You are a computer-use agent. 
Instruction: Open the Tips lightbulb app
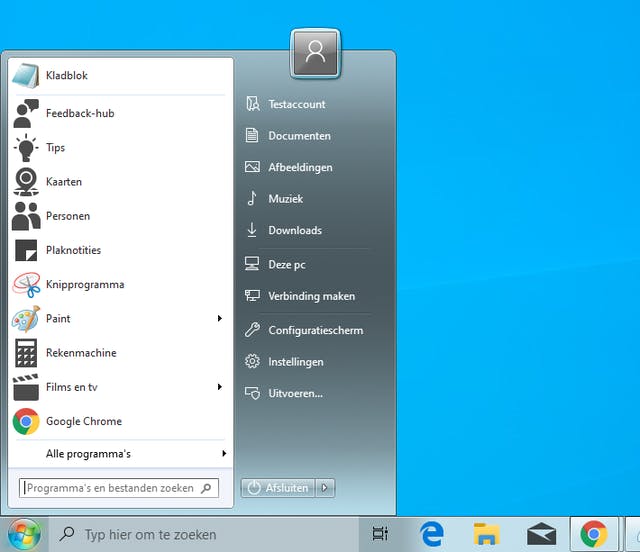pos(55,147)
